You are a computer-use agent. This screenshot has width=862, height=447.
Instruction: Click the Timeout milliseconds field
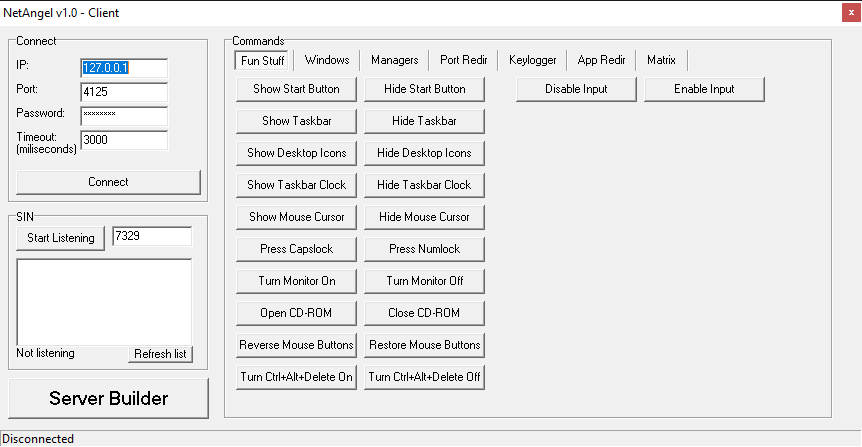[123, 140]
